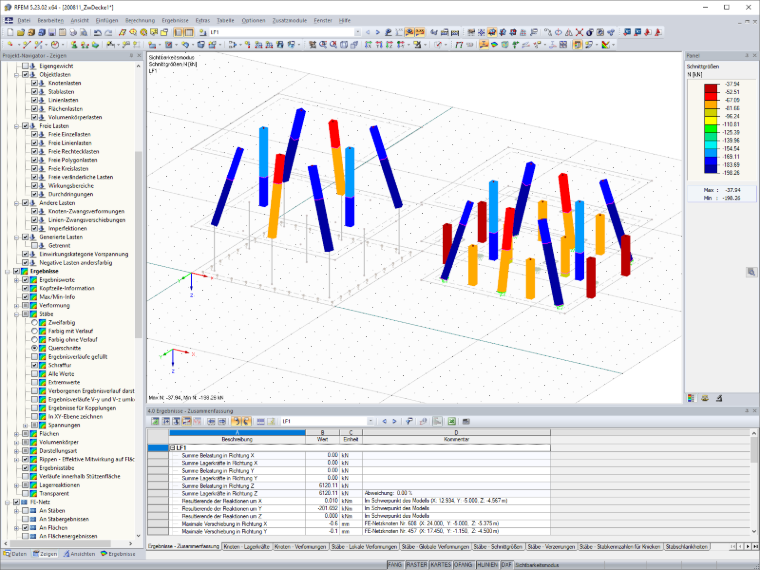The width and height of the screenshot is (760, 570).
Task: Open LF1 dropdown in results table toolbar
Action: (371, 421)
